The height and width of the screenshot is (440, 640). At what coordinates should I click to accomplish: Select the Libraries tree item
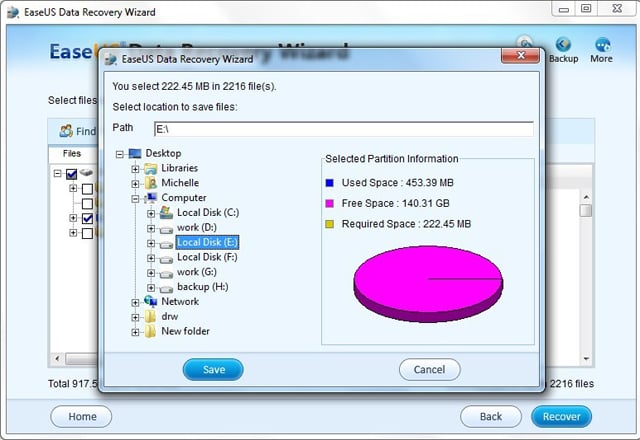pyautogui.click(x=180, y=168)
